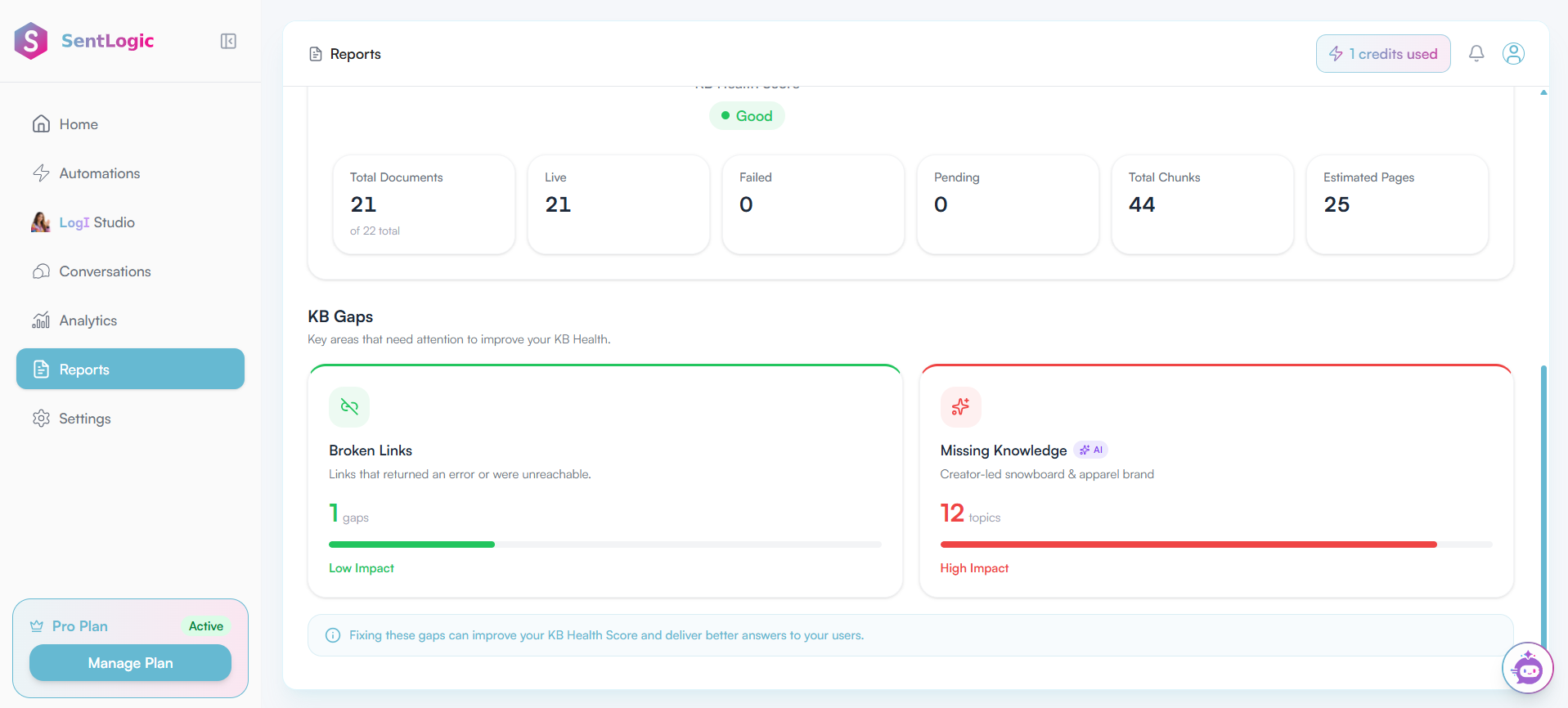
Task: Open the Estimated Pages stat card
Action: click(1397, 204)
